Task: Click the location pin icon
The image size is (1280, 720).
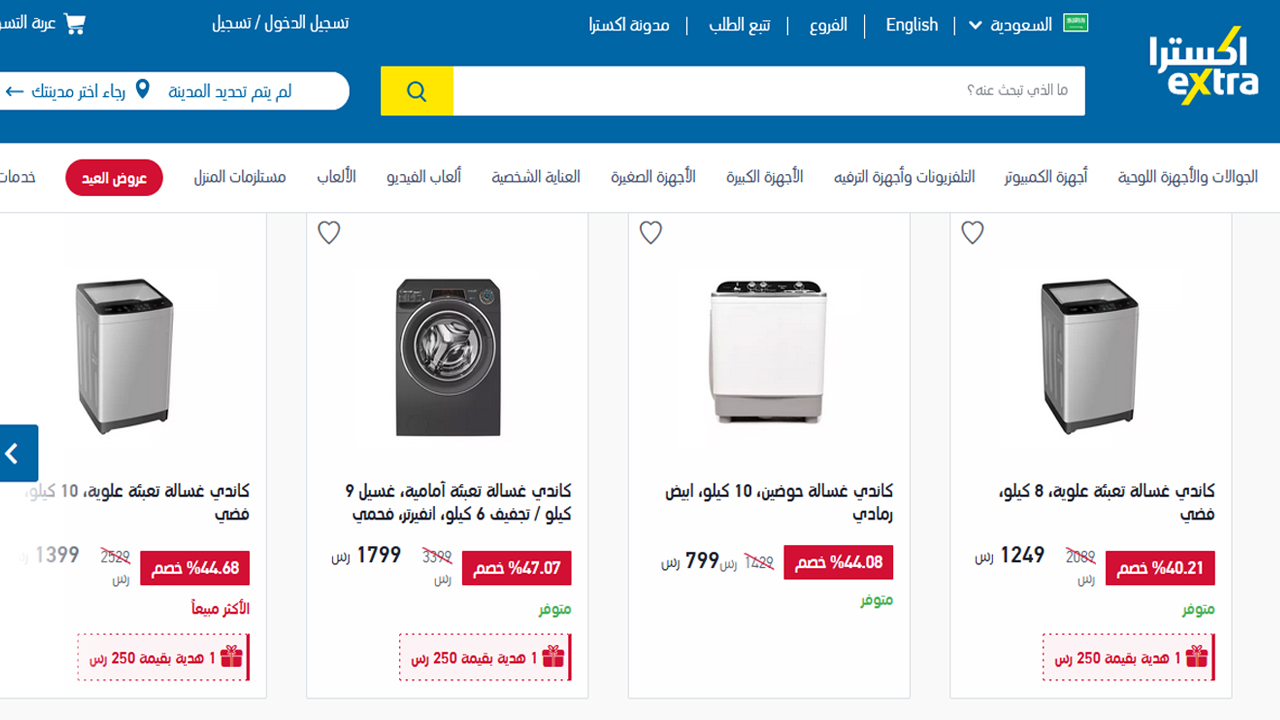Action: pyautogui.click(x=143, y=90)
